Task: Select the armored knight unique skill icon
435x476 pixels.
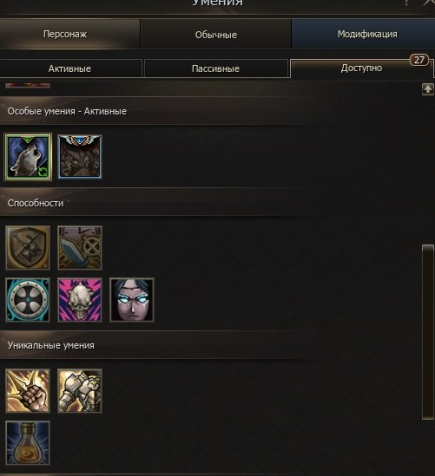Action: 80,391
